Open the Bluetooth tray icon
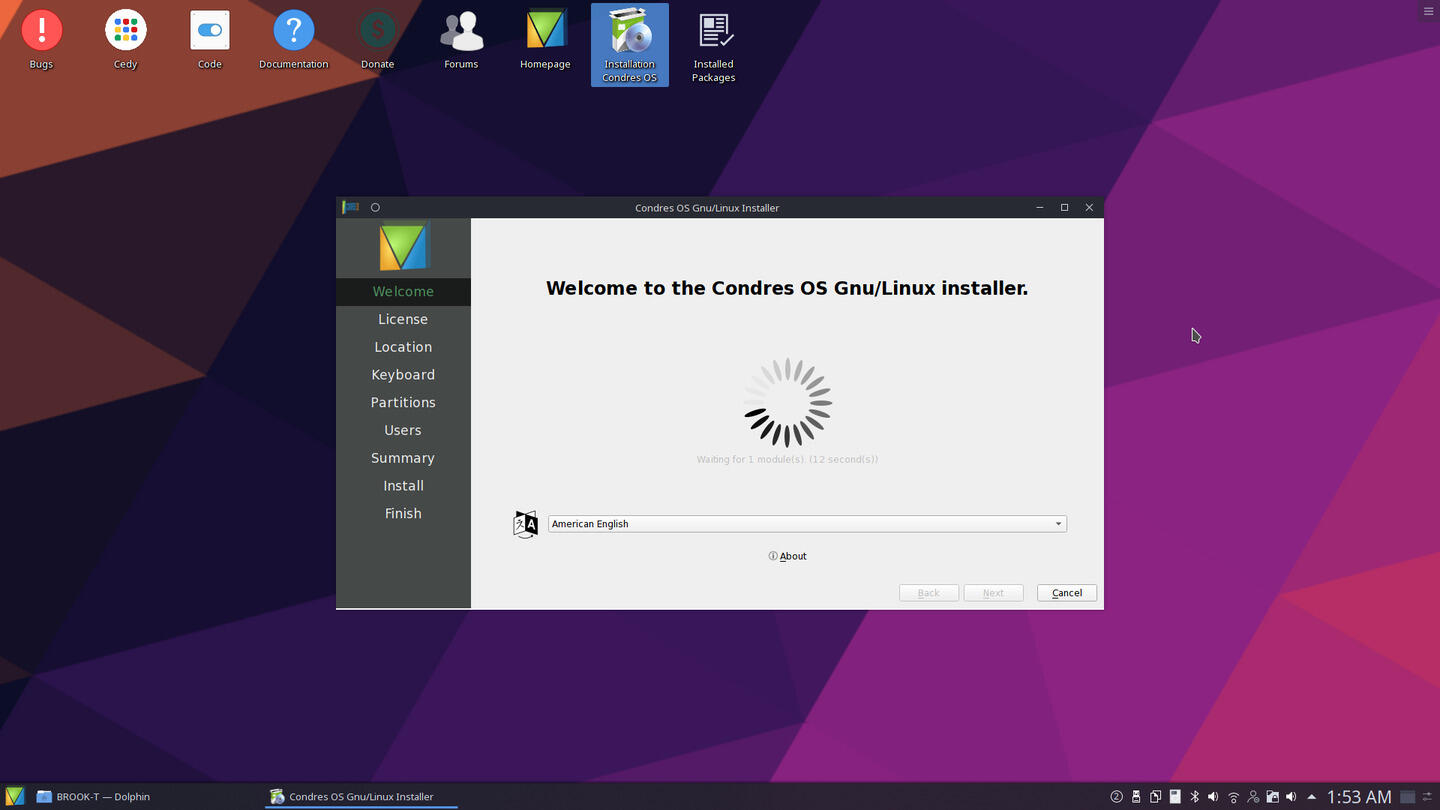 (1194, 797)
